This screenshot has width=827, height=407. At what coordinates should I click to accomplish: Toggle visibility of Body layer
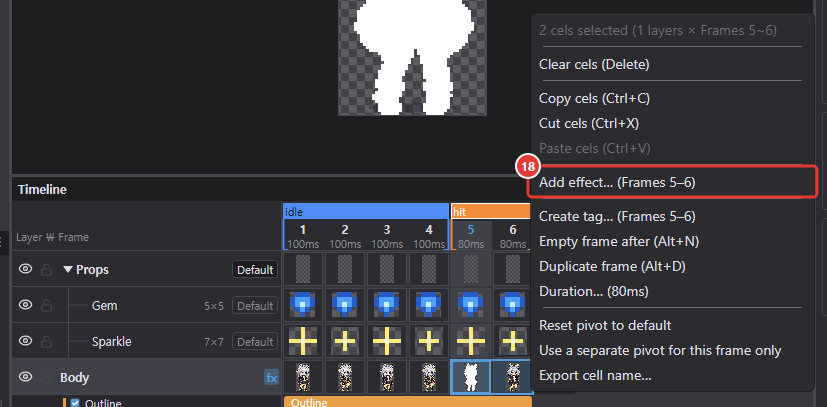point(25,377)
